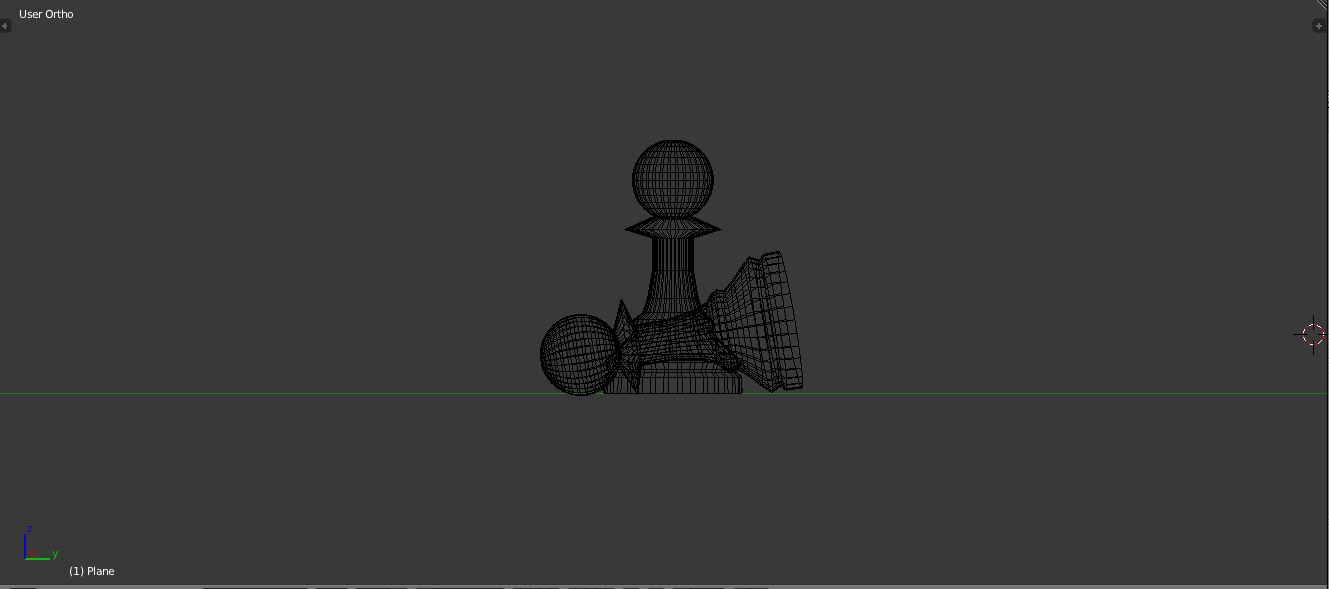Expand the tool shelf with the left plus button
Image resolution: width=1329 pixels, height=589 pixels.
pos(5,26)
